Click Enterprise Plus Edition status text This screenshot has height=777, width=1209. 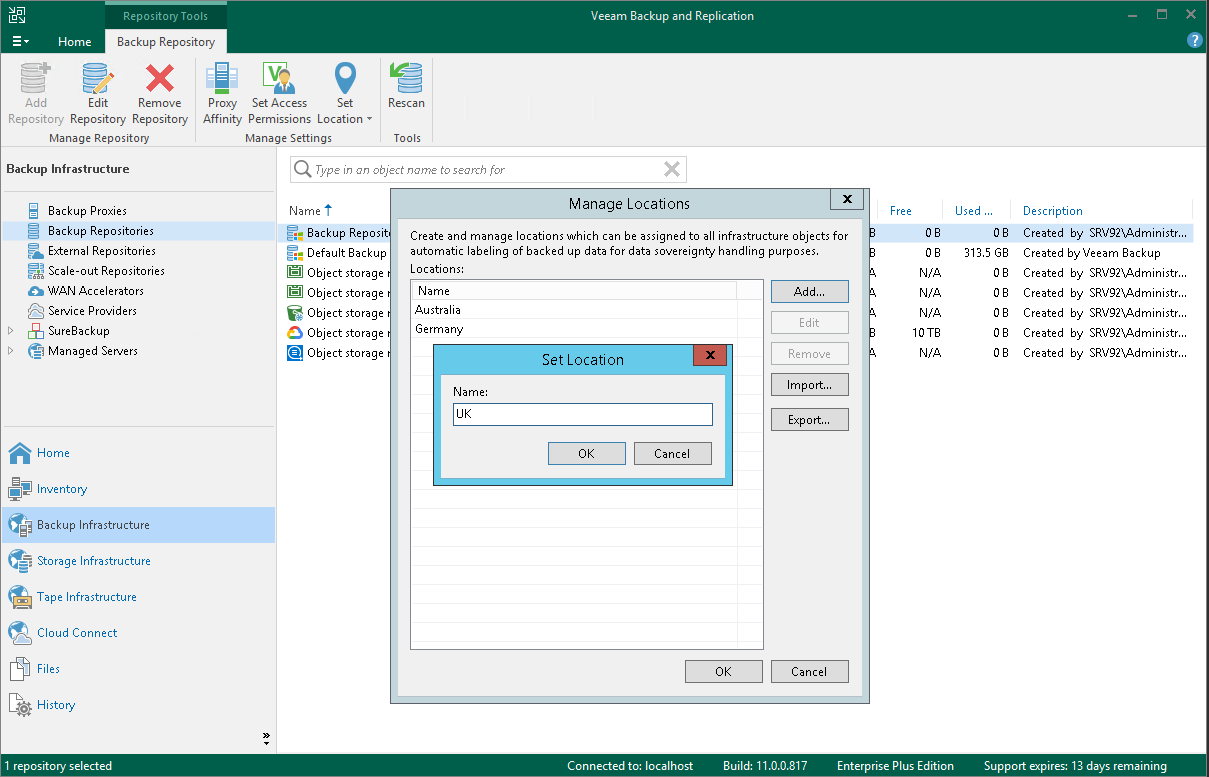pos(895,766)
